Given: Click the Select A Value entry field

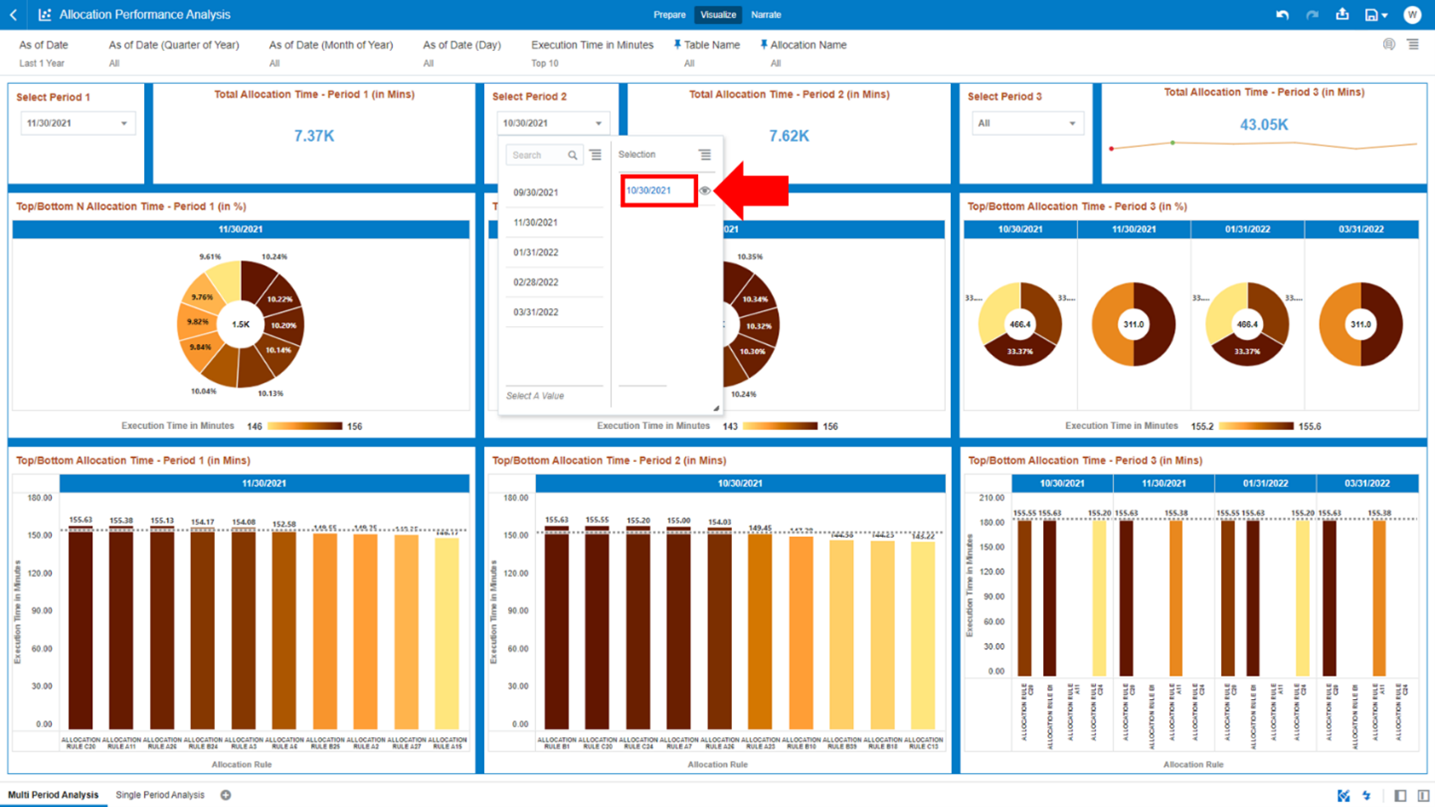Looking at the screenshot, I should pyautogui.click(x=554, y=396).
